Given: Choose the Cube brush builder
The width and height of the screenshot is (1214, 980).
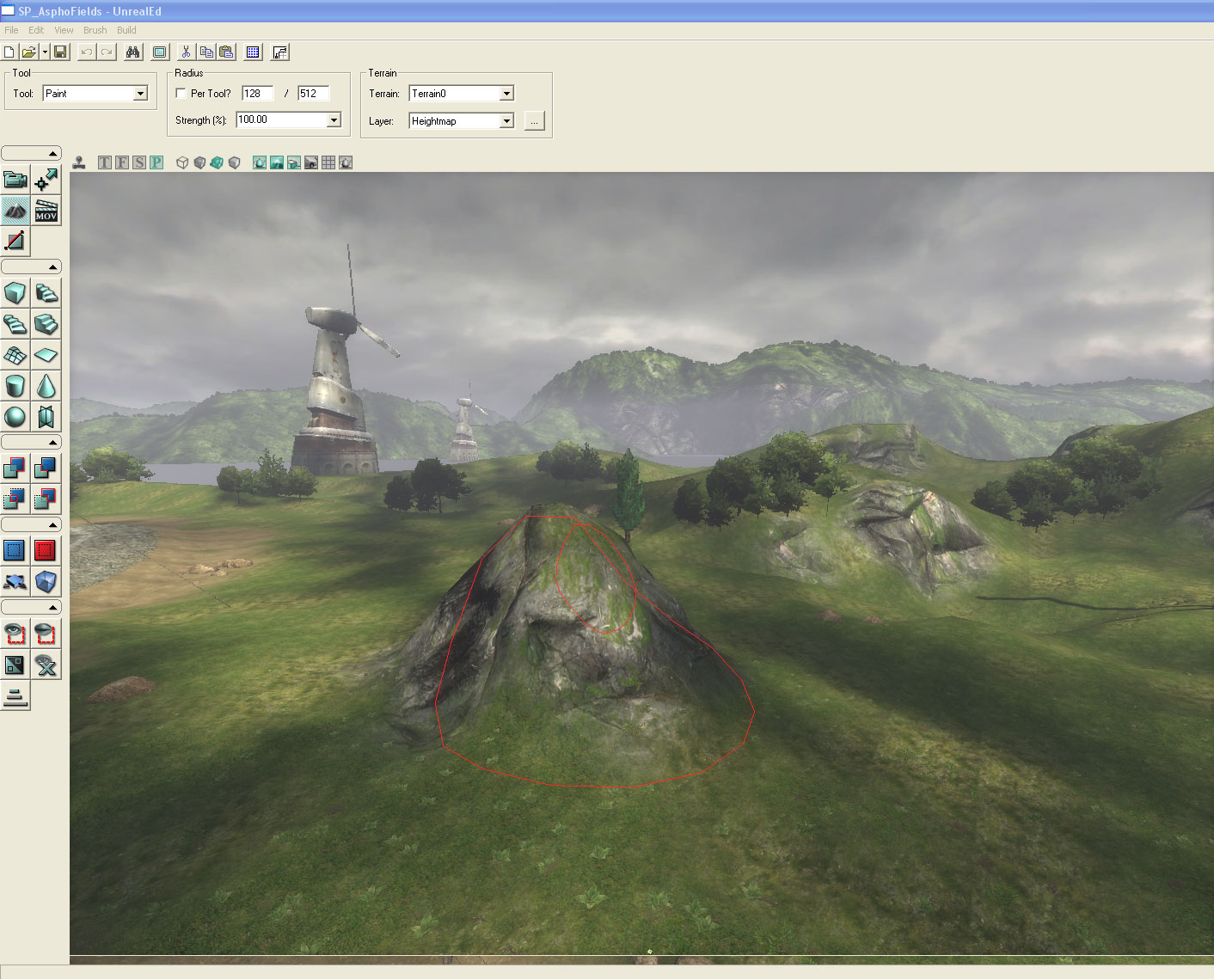Looking at the screenshot, I should point(15,293).
